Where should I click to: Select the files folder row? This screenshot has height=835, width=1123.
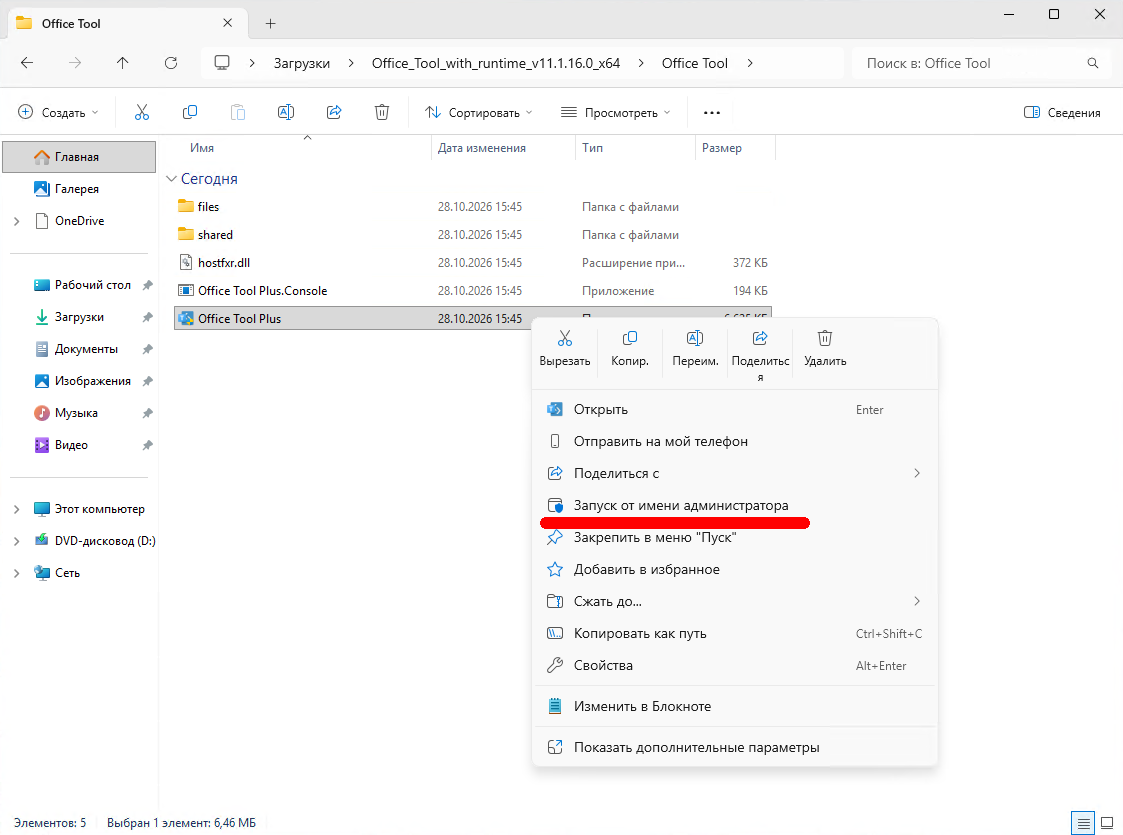point(473,207)
